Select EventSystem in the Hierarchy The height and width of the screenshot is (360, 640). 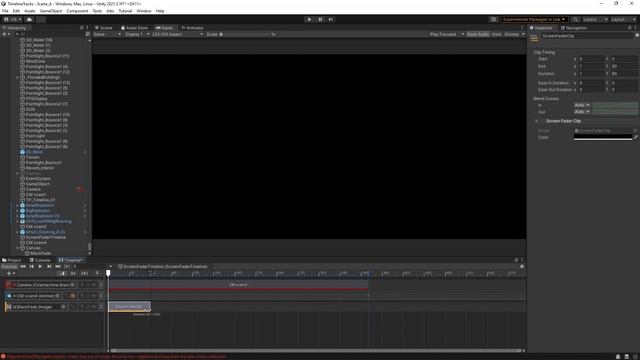[38, 178]
